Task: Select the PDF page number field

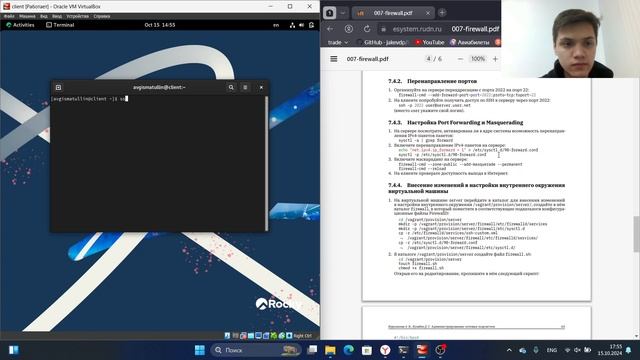Action: (x=428, y=59)
